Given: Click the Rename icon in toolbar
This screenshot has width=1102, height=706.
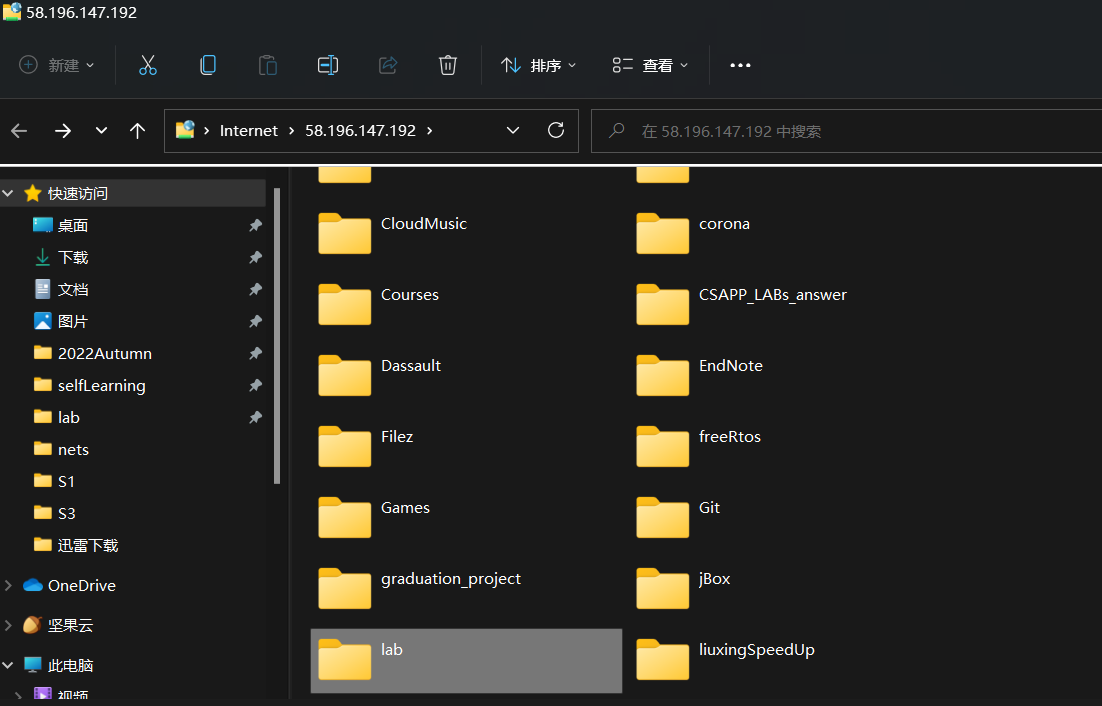Looking at the screenshot, I should [x=328, y=65].
